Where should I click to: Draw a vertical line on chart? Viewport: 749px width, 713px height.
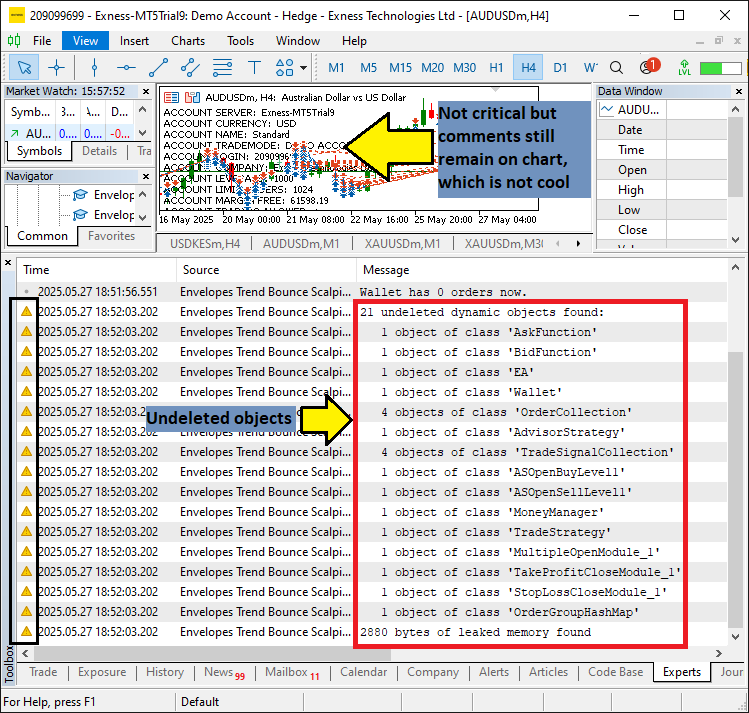pyautogui.click(x=94, y=68)
